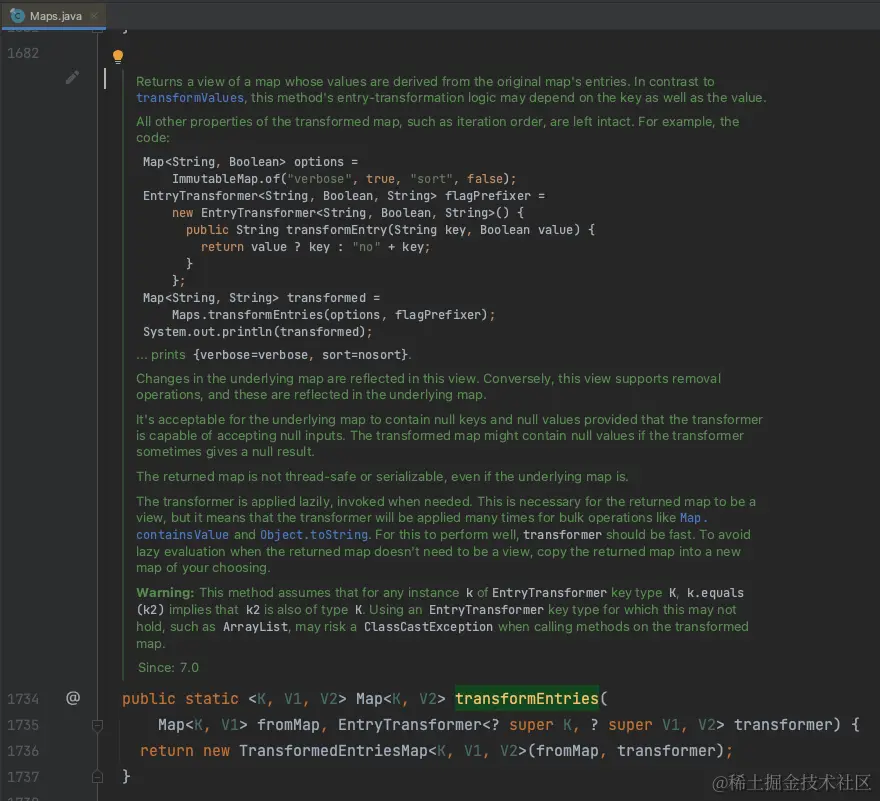The width and height of the screenshot is (880, 801).
Task: Follow the transformValues link in documentation
Action: point(190,98)
